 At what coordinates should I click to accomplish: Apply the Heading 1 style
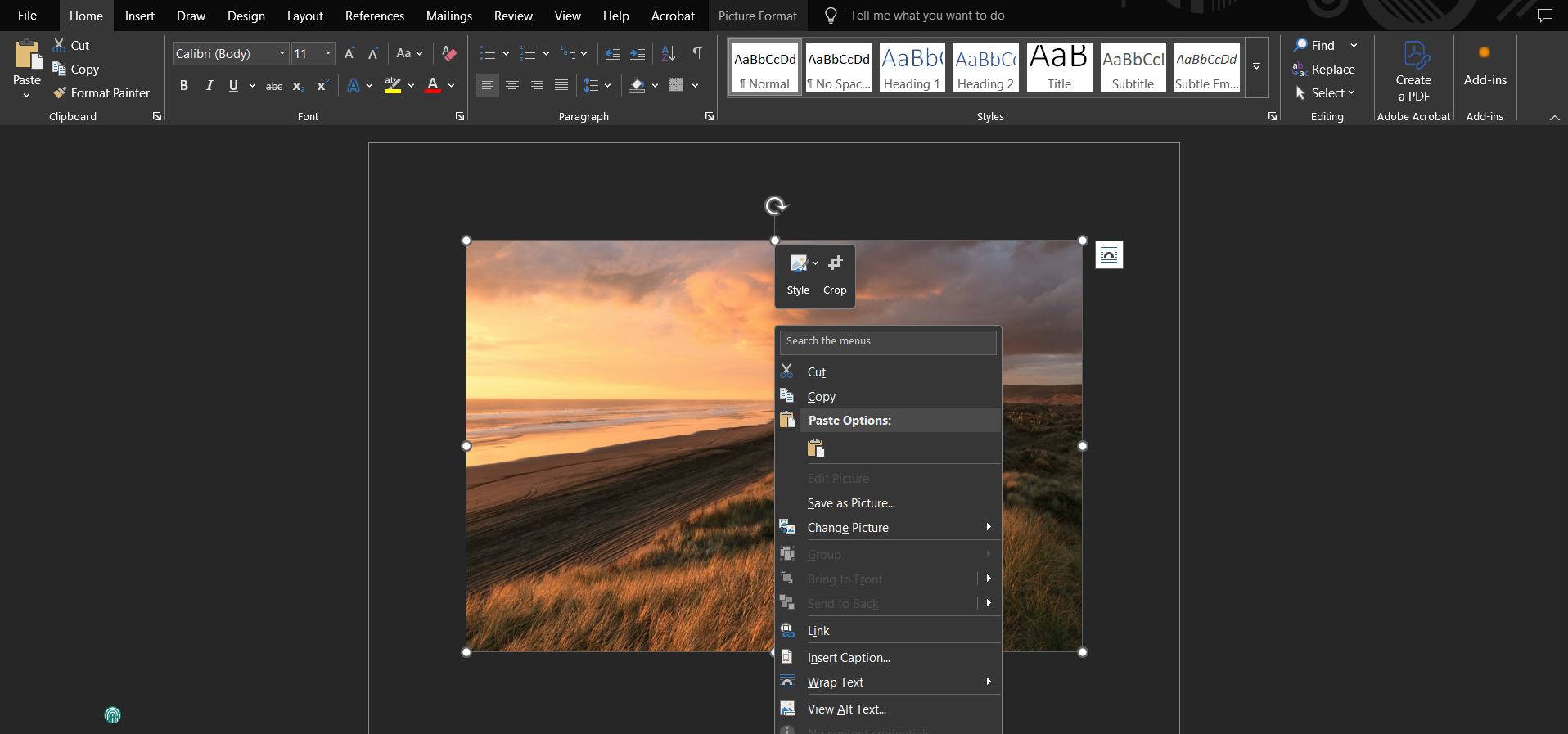(x=912, y=67)
